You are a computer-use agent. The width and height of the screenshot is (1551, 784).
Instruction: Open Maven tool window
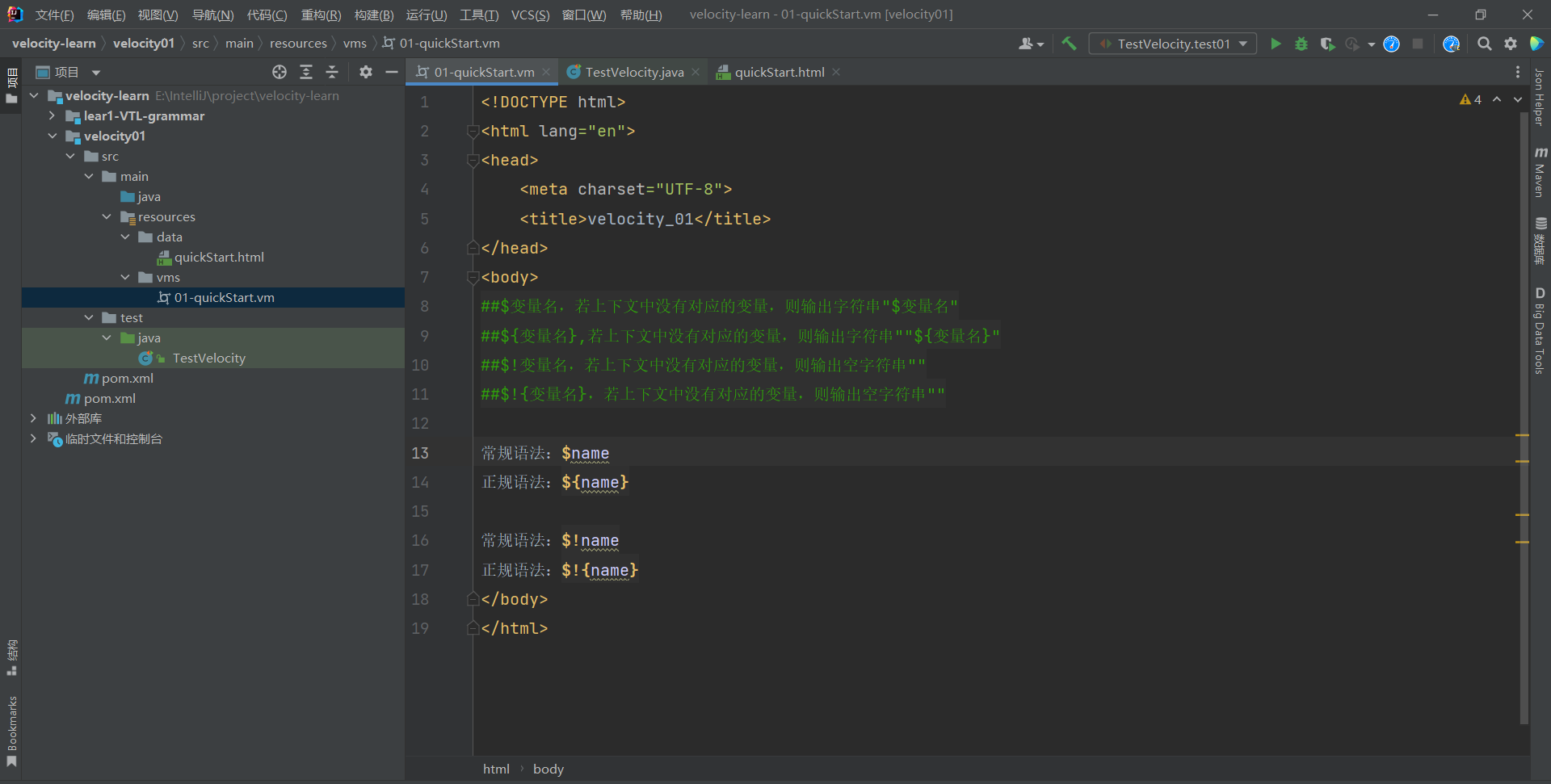1540,173
